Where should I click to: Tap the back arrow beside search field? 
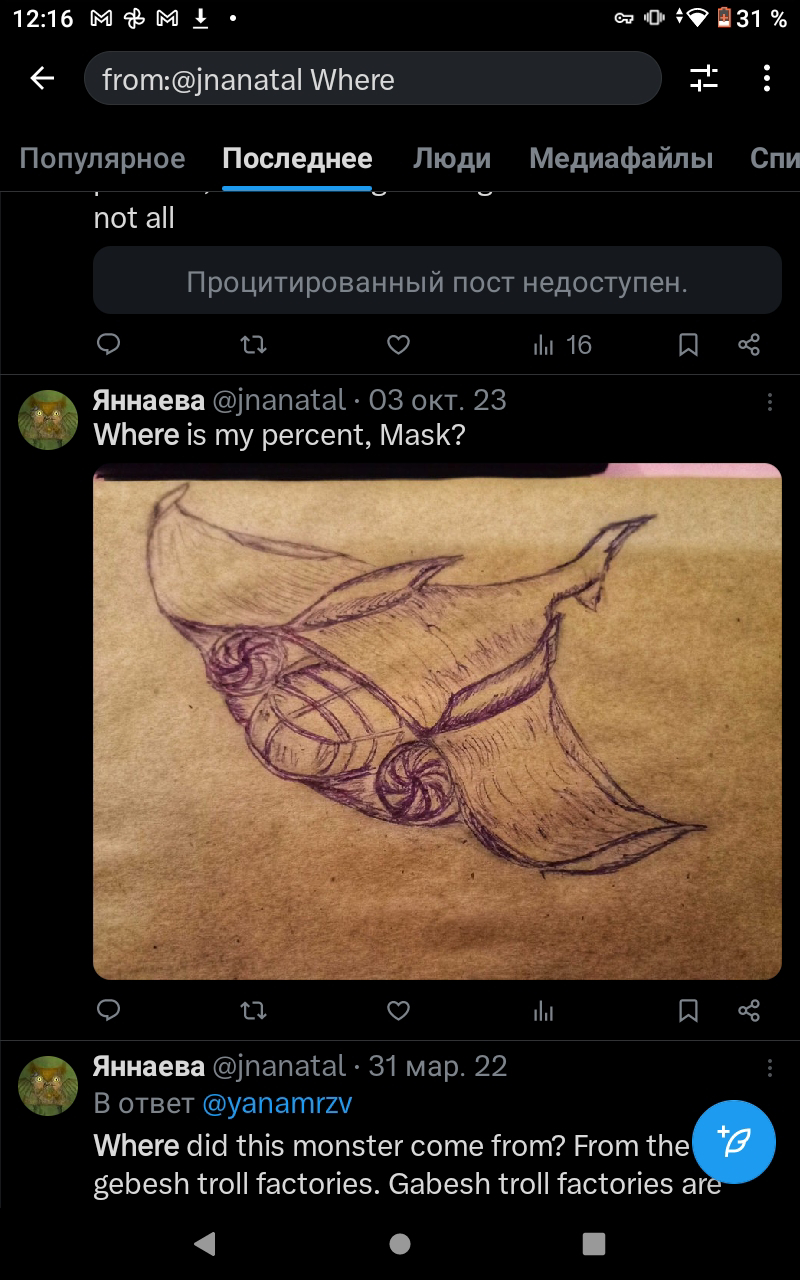[42, 78]
